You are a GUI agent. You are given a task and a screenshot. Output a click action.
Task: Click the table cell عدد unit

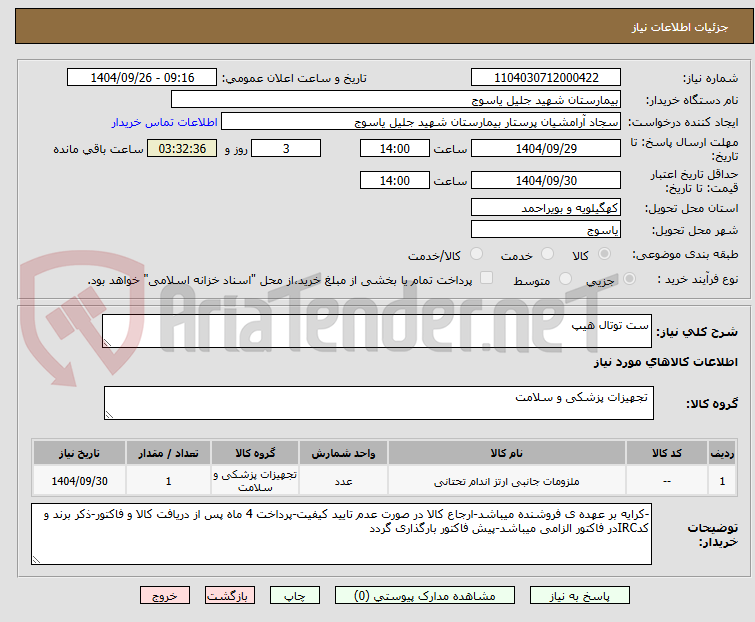pos(343,481)
